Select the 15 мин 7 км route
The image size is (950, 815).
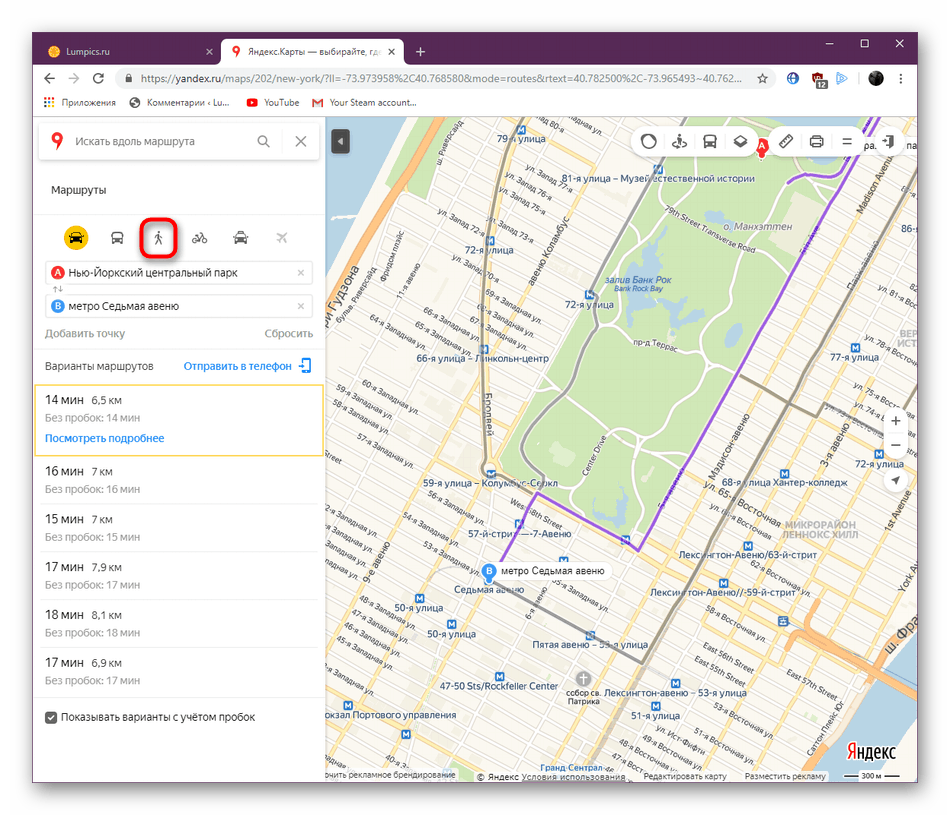tap(179, 527)
